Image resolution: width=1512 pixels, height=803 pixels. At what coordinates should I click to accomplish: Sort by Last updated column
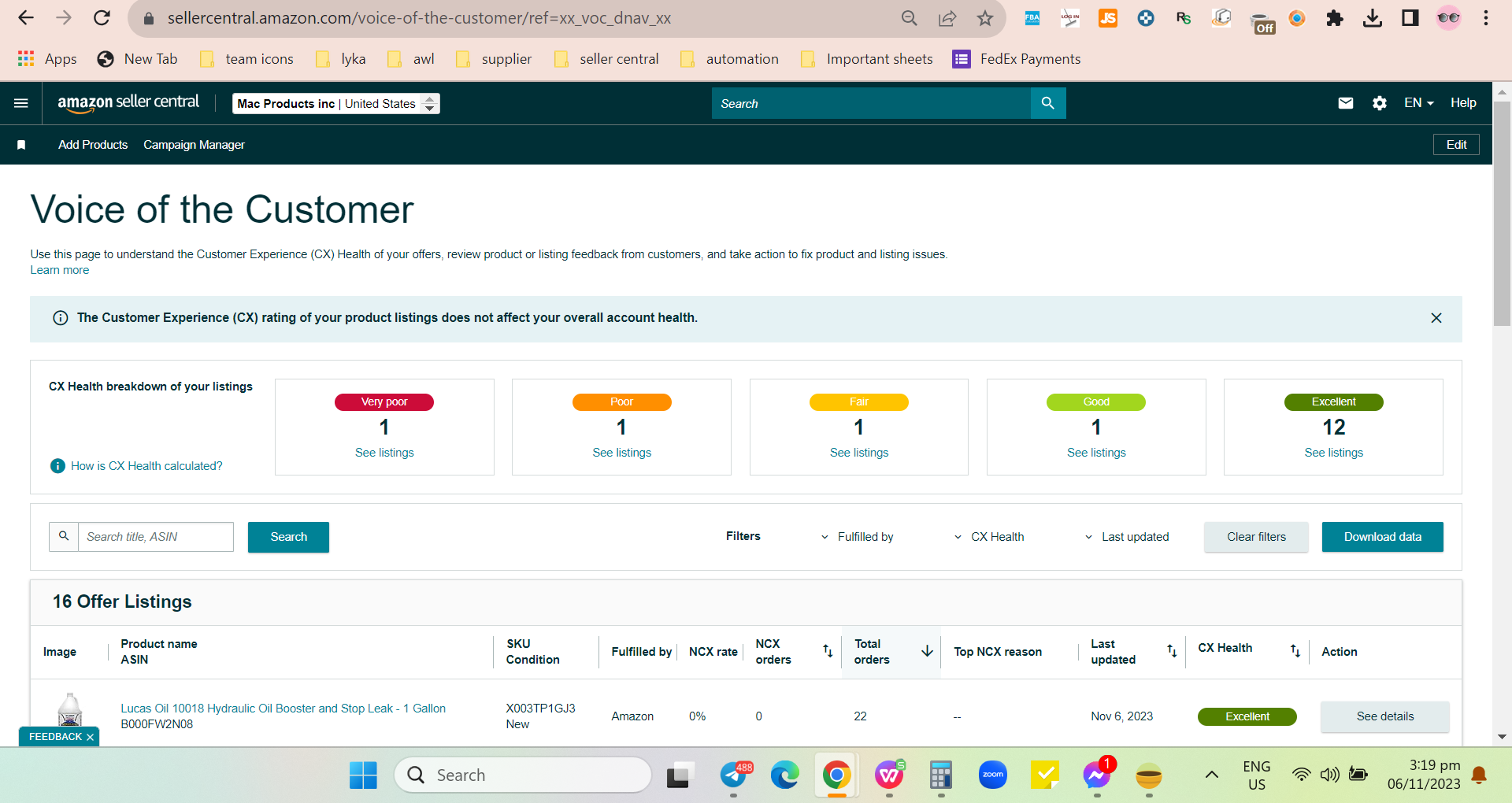click(1172, 651)
